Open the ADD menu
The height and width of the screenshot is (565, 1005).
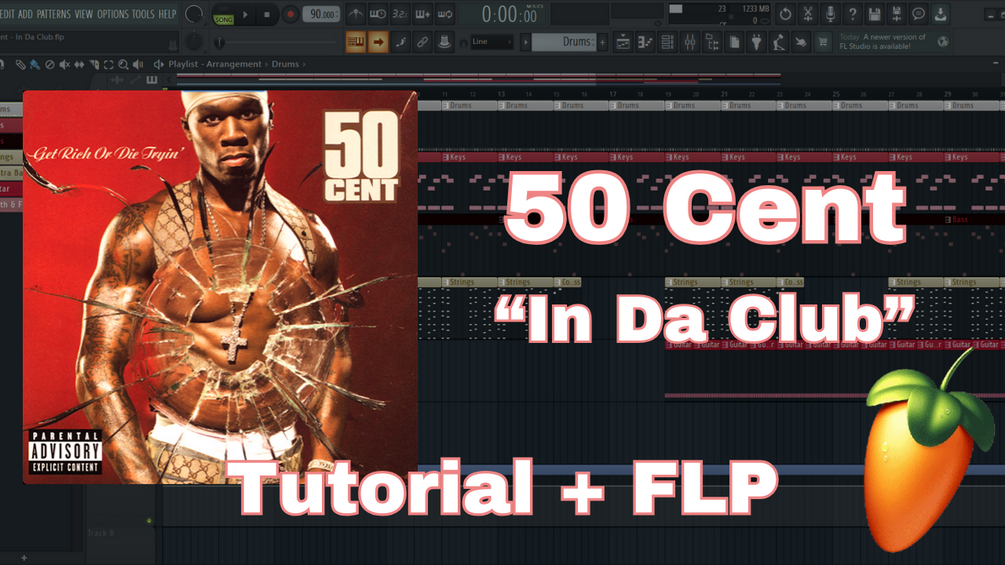point(26,13)
